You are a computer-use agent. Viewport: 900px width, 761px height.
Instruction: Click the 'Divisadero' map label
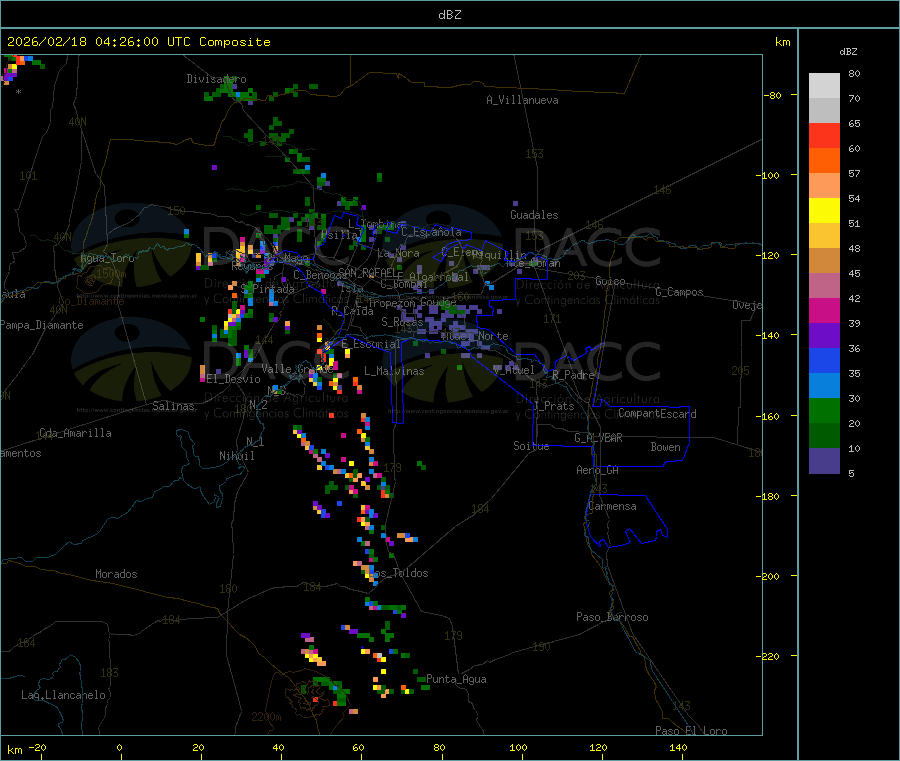[x=216, y=79]
